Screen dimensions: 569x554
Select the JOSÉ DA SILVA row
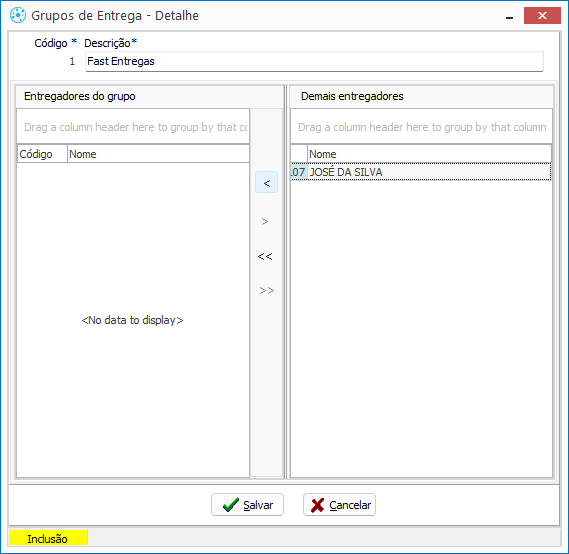tap(421, 172)
